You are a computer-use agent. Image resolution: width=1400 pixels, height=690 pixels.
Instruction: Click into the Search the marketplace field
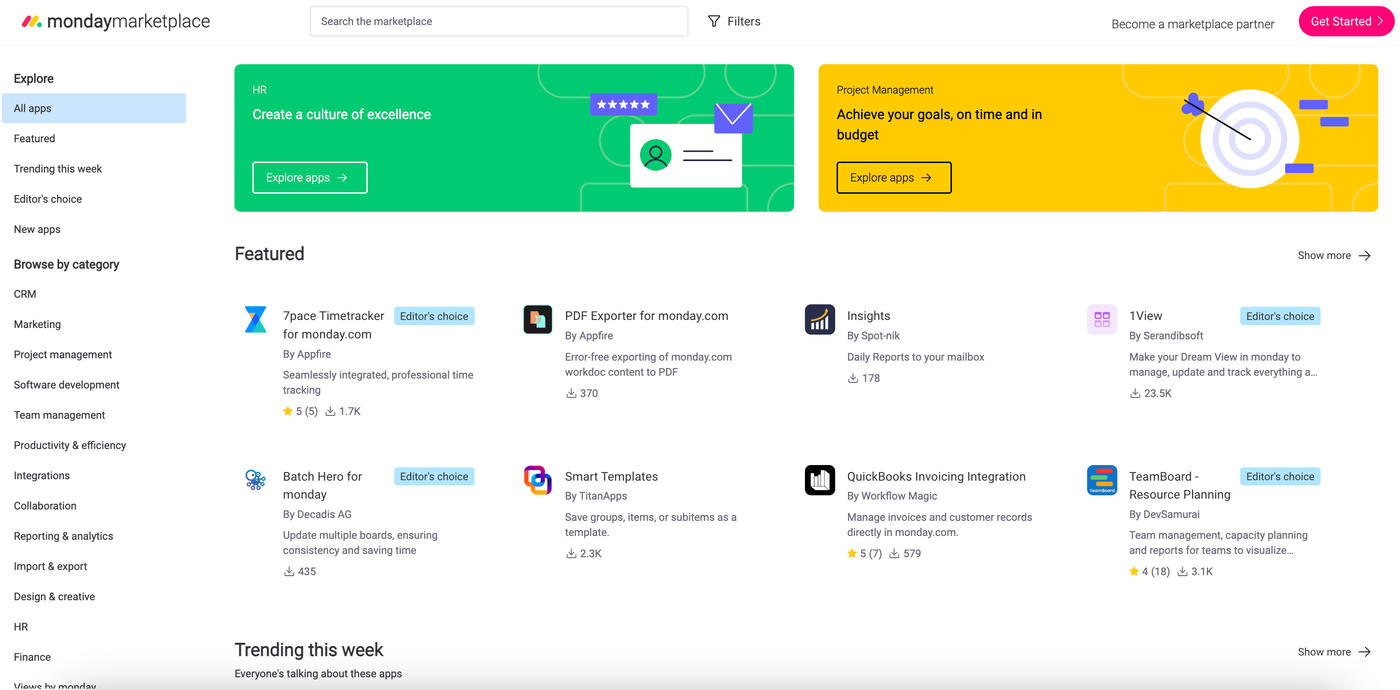pyautogui.click(x=499, y=21)
